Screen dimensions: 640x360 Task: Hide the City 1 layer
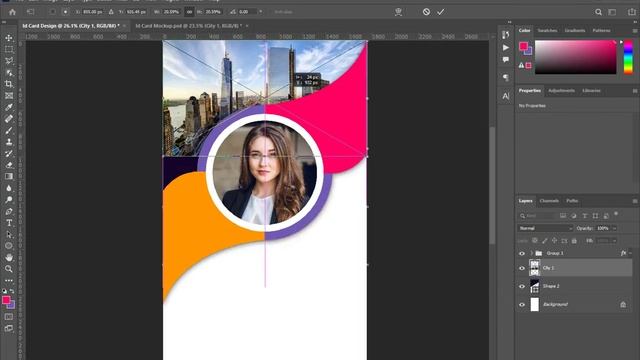tap(522, 268)
